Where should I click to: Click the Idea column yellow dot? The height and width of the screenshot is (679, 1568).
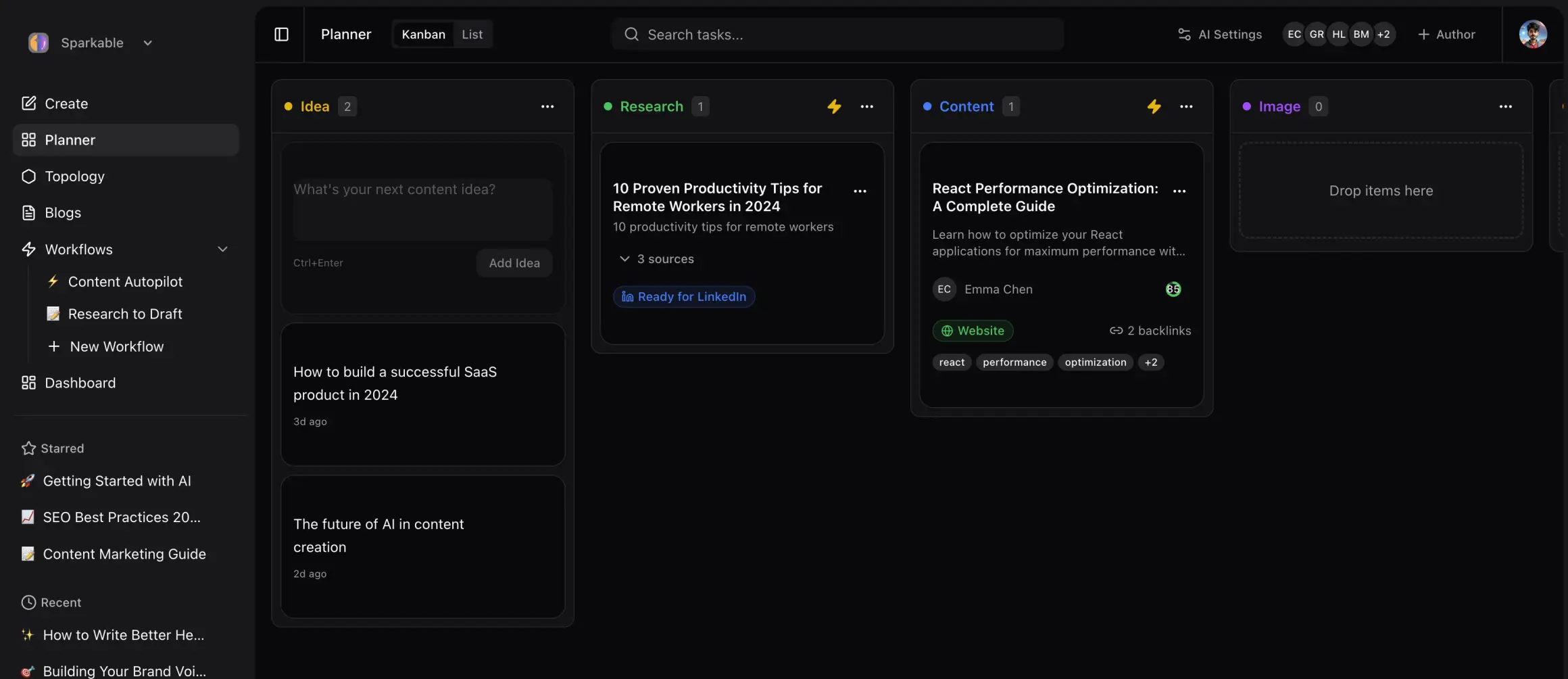point(289,107)
